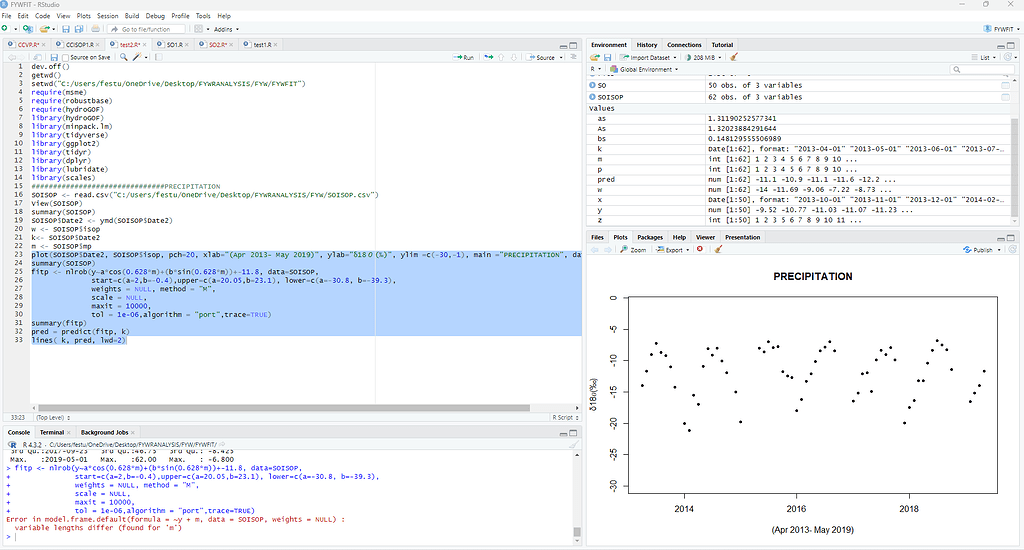Open the code tools magic wand
Image resolution: width=1024 pixels, height=550 pixels.
pos(137,58)
